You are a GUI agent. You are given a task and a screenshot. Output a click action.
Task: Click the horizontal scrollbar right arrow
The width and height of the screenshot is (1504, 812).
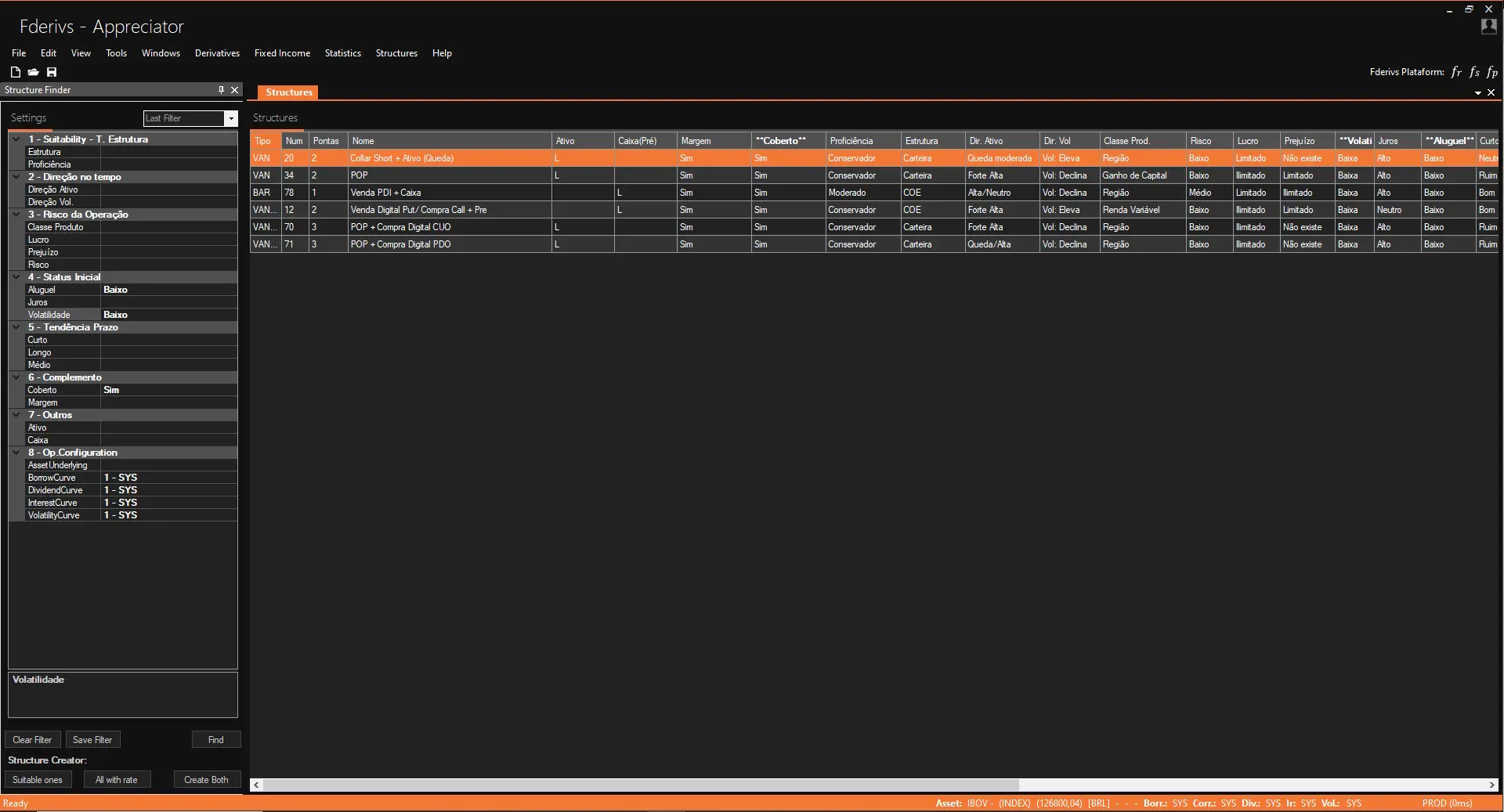coord(1491,785)
